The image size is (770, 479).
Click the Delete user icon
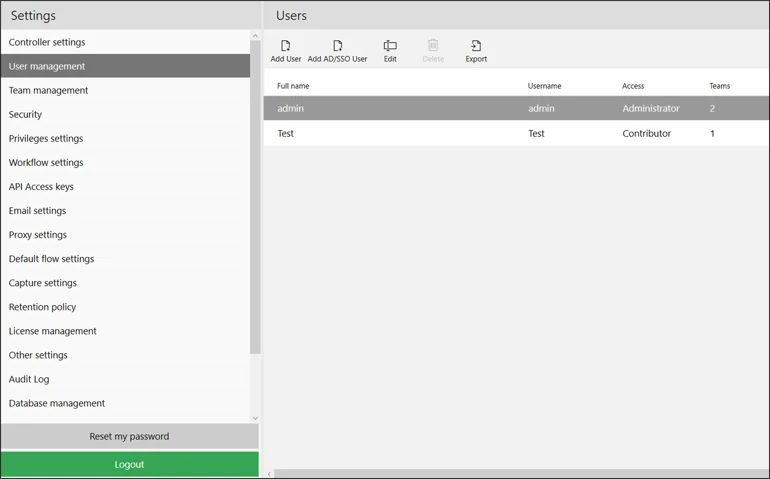tap(433, 46)
